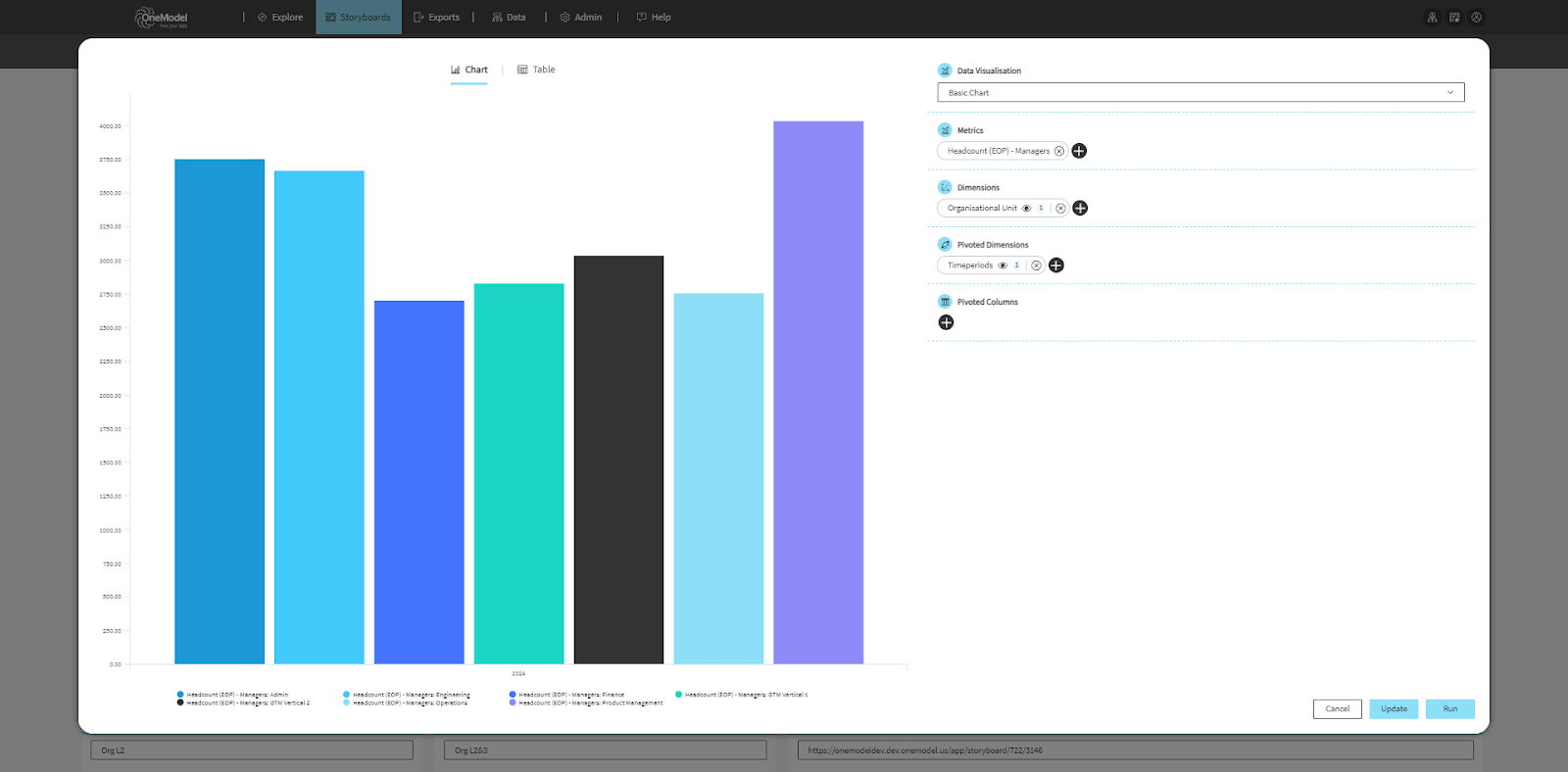The image size is (1568, 772).
Task: Open the Org L2 filter dropdown
Action: (x=252, y=750)
